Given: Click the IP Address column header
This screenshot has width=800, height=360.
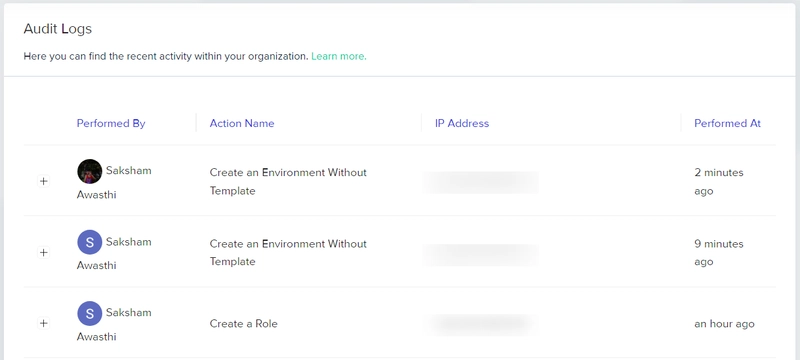Looking at the screenshot, I should 462,123.
